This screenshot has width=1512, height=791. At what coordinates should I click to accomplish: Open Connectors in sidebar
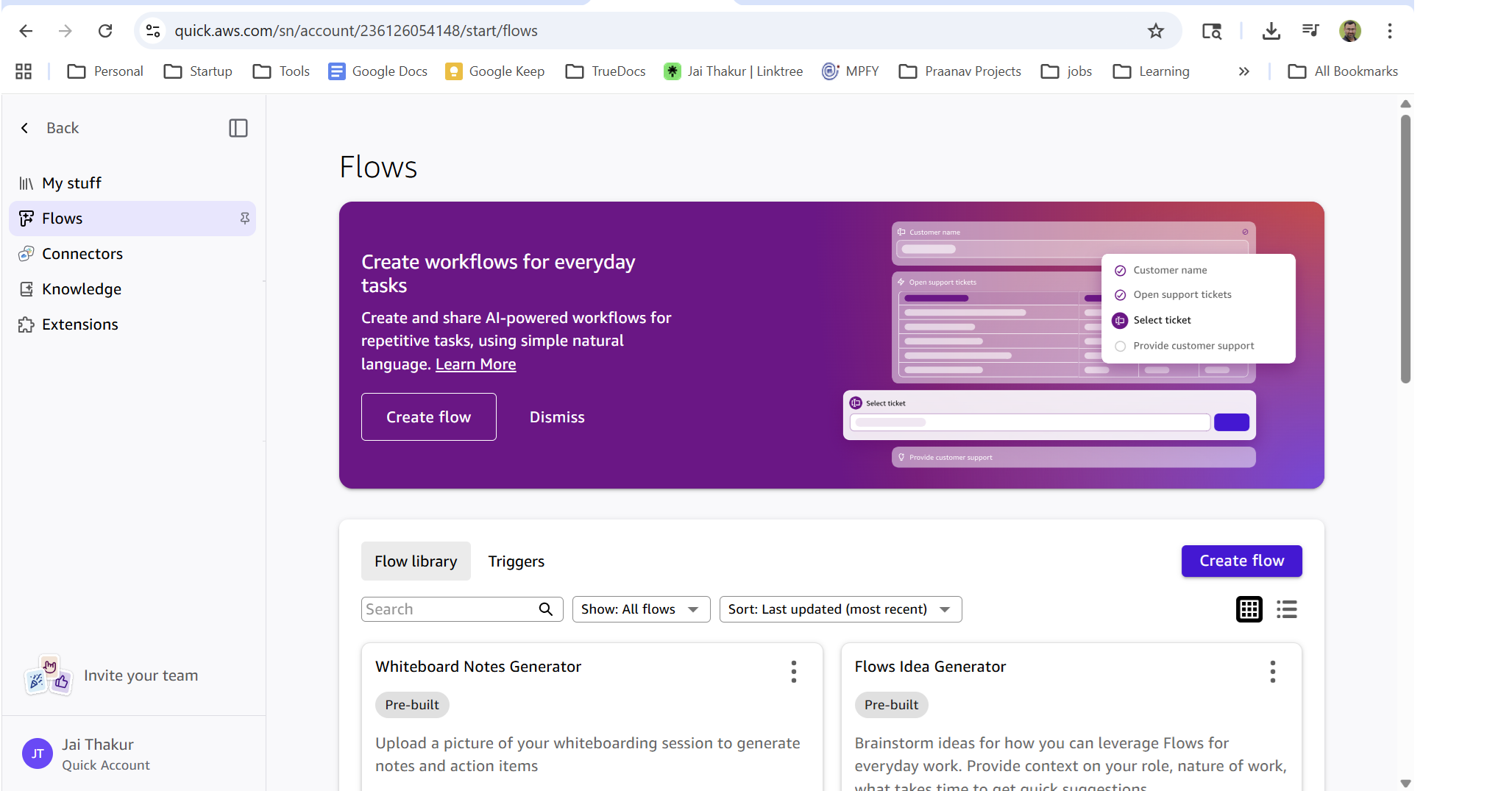pos(132,254)
